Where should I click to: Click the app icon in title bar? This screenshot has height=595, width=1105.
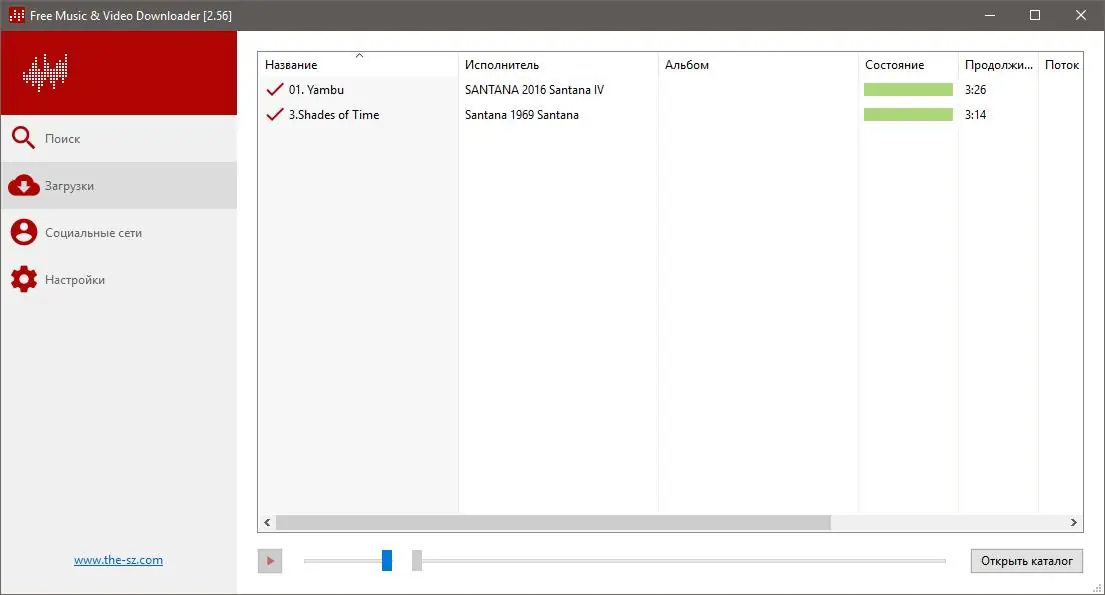point(16,15)
